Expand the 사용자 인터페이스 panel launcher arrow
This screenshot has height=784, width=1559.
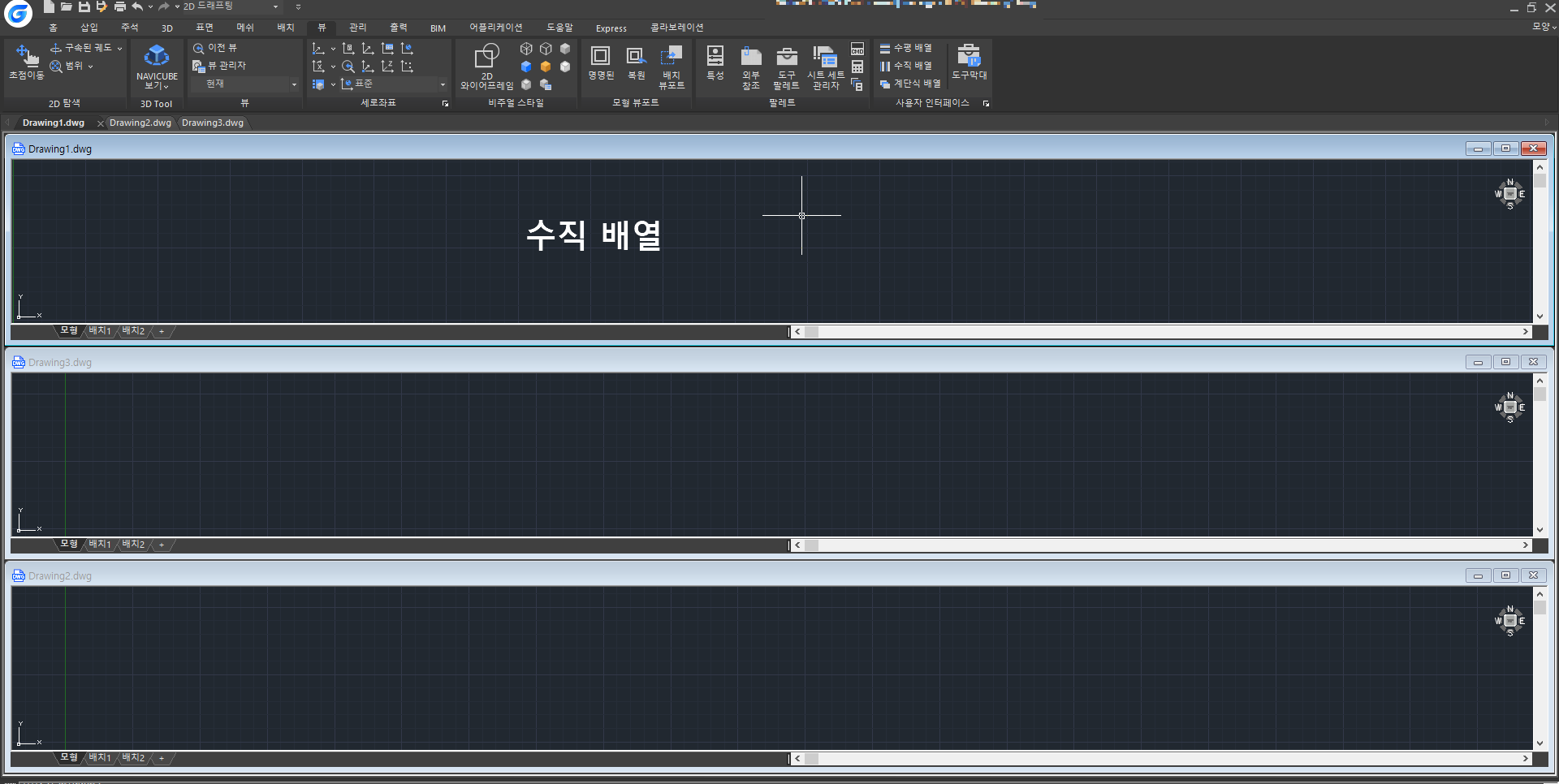[x=986, y=104]
